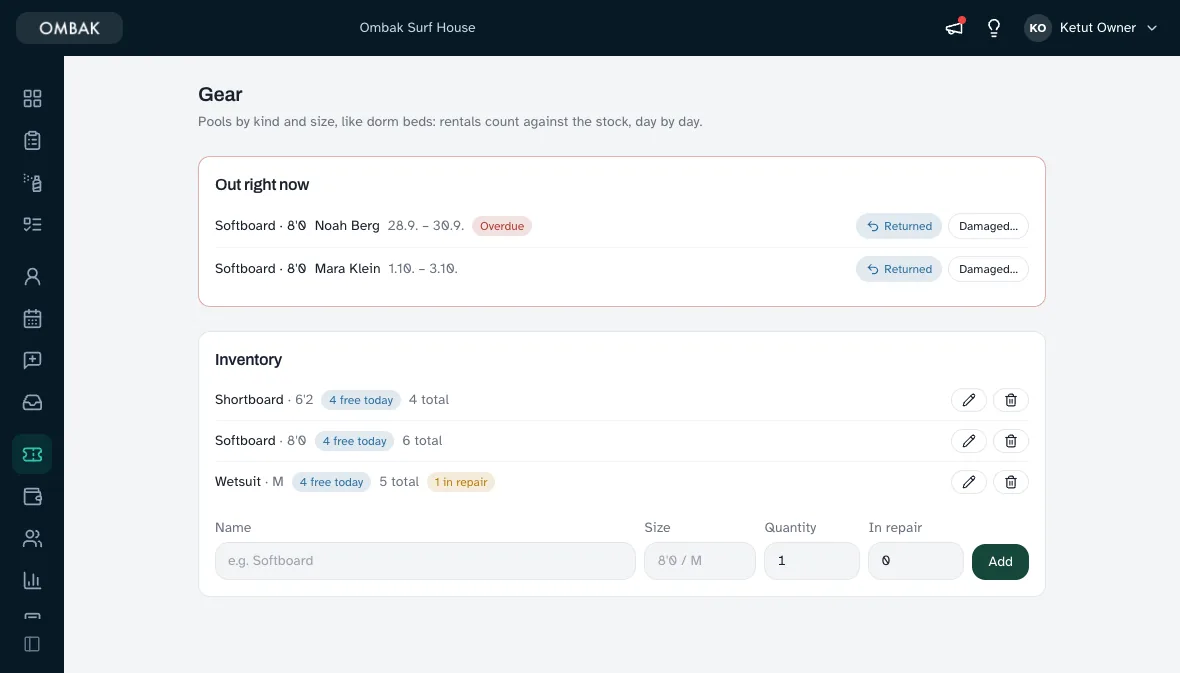Click the Overdue badge on Noah Berg's rental

tap(502, 226)
